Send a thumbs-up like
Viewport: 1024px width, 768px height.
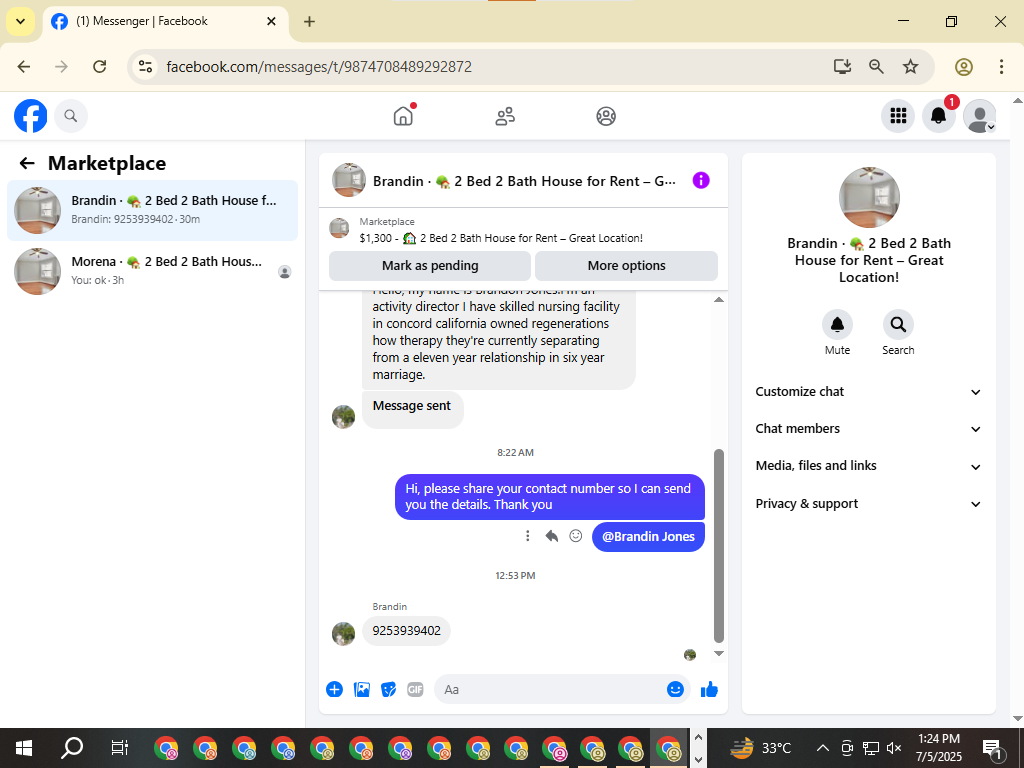pos(709,690)
